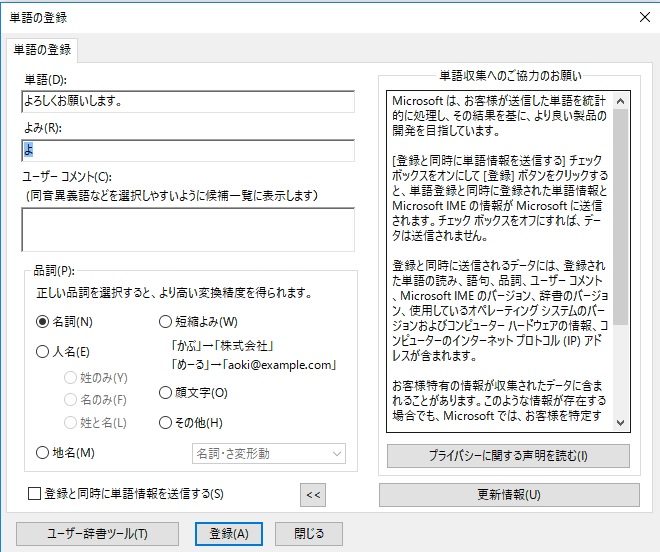Image resolution: width=660 pixels, height=552 pixels.
Task: Click the example text aoki@example.com
Action: click(x=281, y=365)
